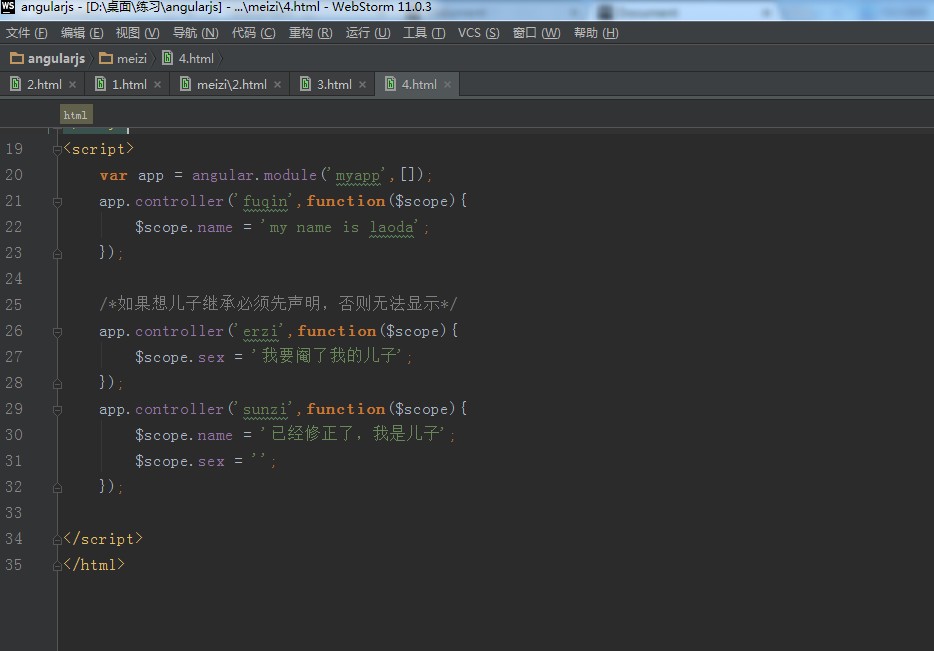The width and height of the screenshot is (934, 651).
Task: Click the angularjs breadcrumb folder
Action: point(48,58)
